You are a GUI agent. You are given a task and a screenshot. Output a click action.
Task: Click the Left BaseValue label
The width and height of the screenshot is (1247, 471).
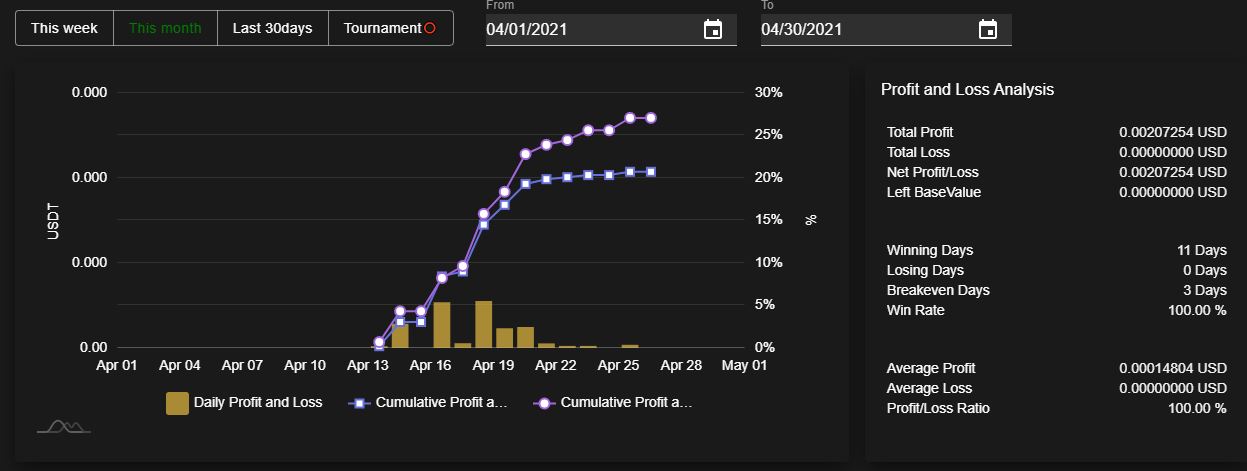[x=934, y=192]
